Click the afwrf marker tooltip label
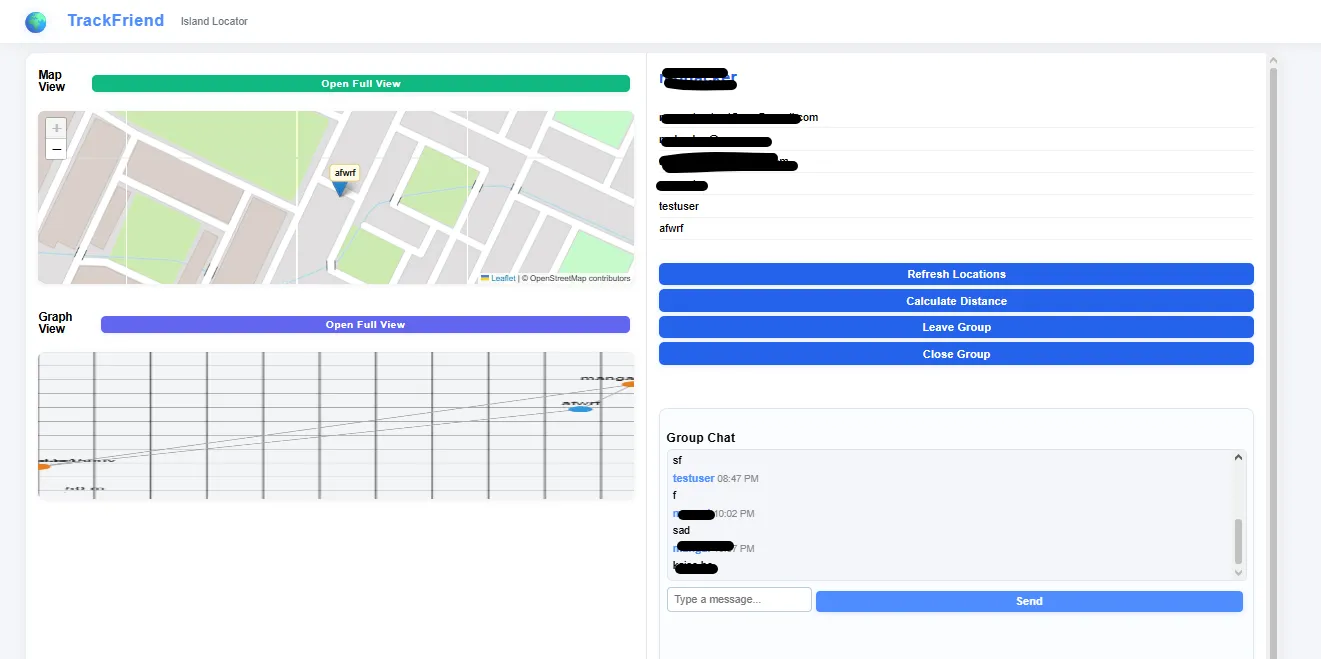Screen dimensions: 1321x659 tap(345, 173)
